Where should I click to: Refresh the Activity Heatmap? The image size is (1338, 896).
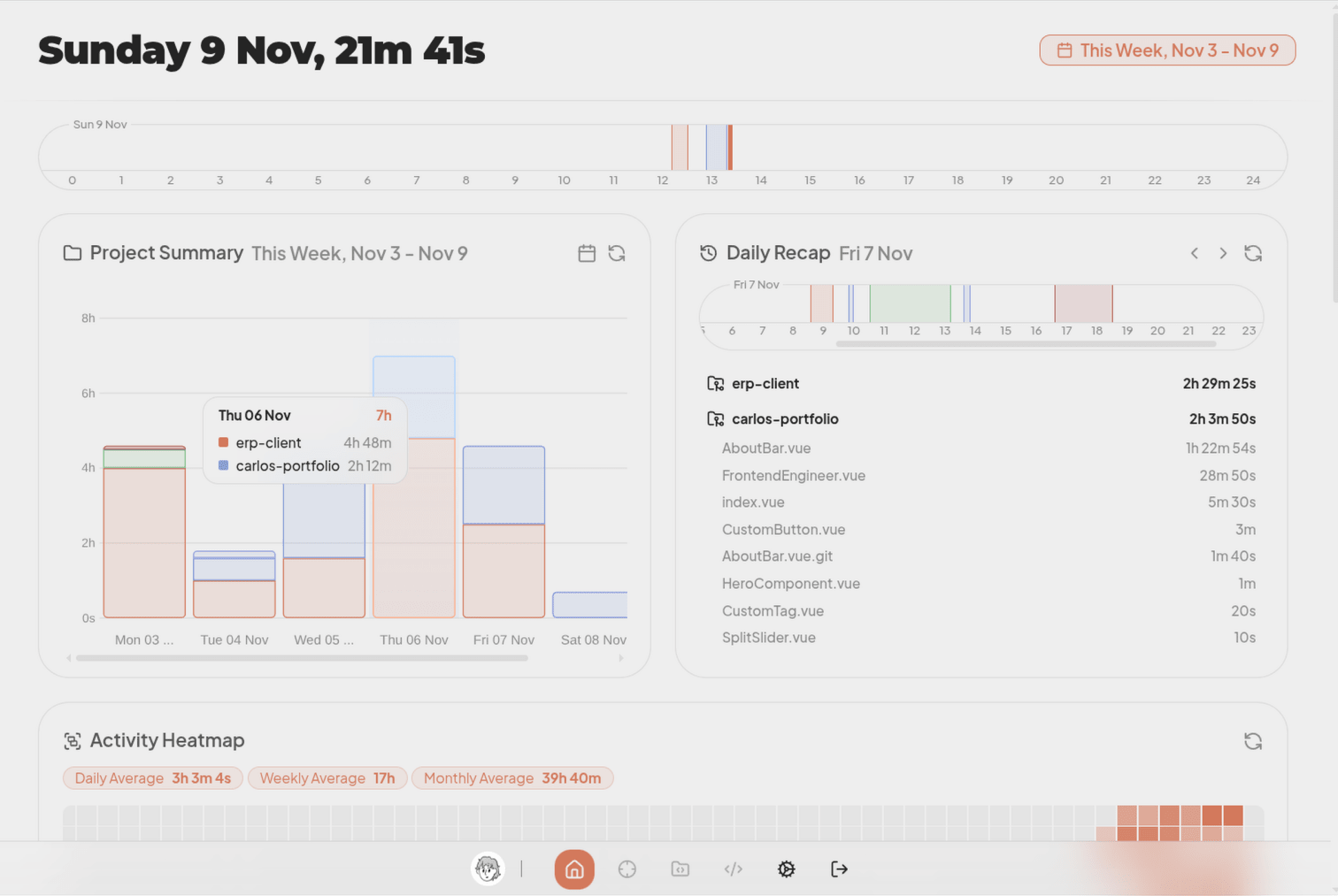tap(1253, 740)
